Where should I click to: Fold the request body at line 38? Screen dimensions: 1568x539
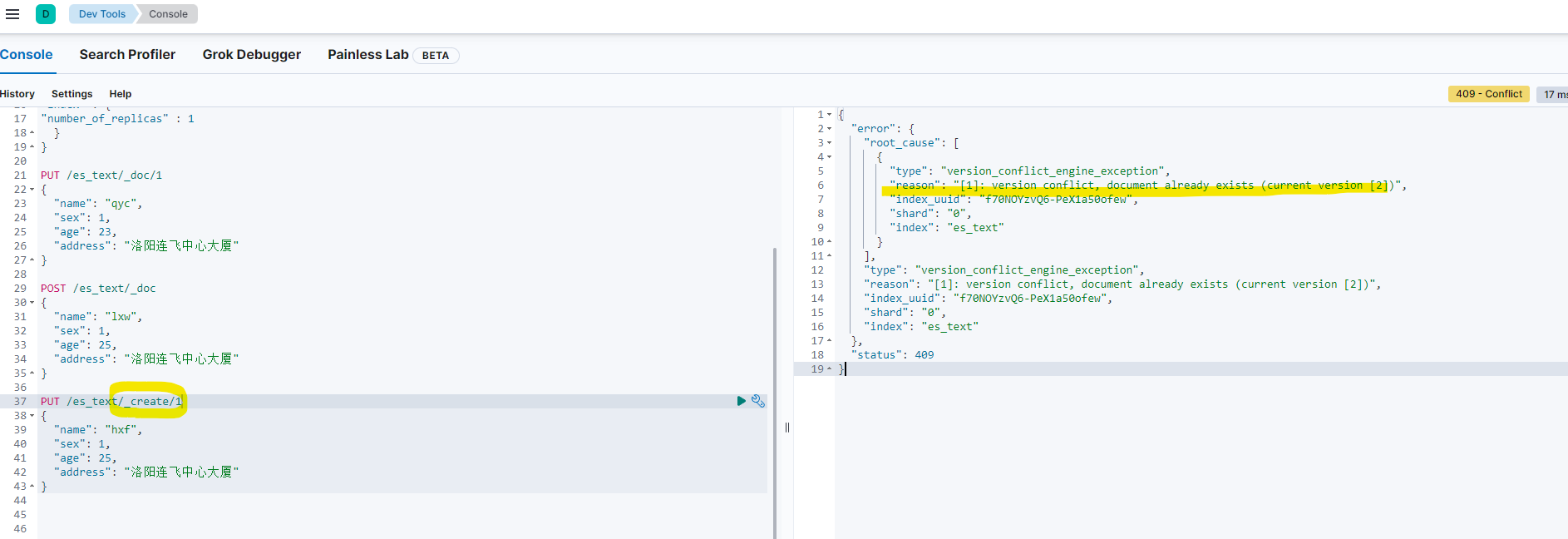(x=32, y=416)
